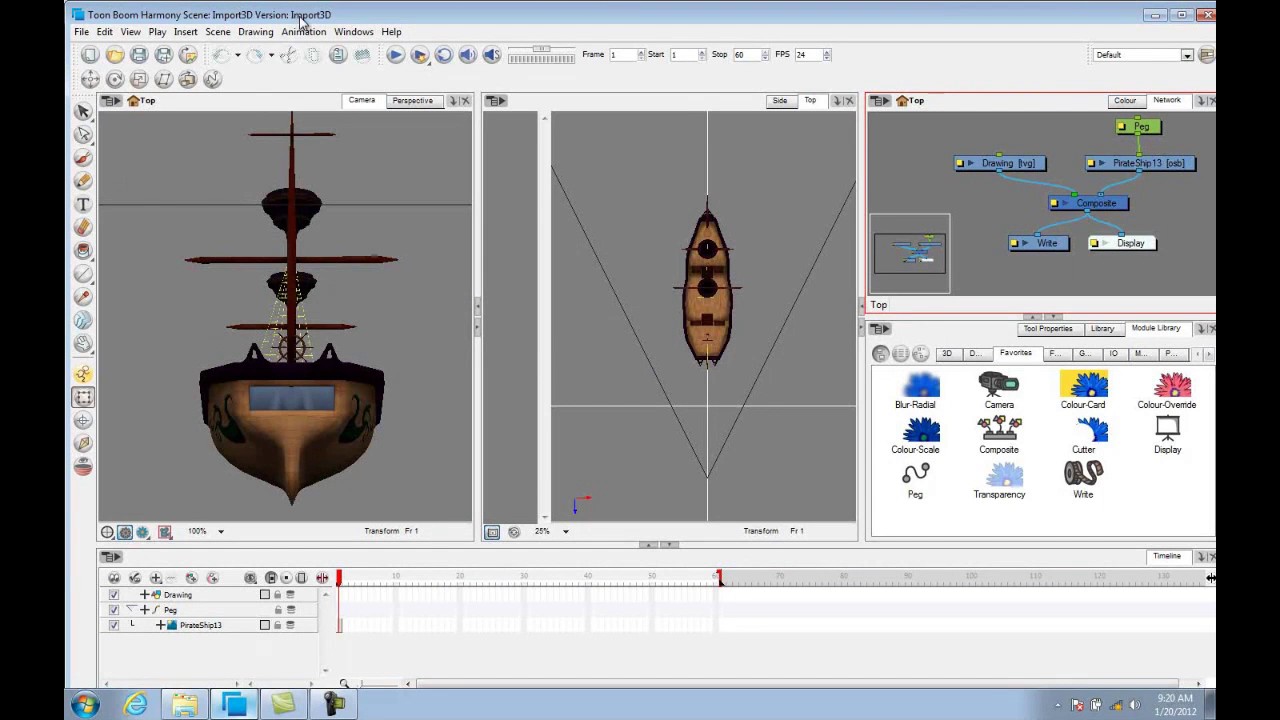
Task: Pick the Colour-Card module
Action: [x=1083, y=391]
